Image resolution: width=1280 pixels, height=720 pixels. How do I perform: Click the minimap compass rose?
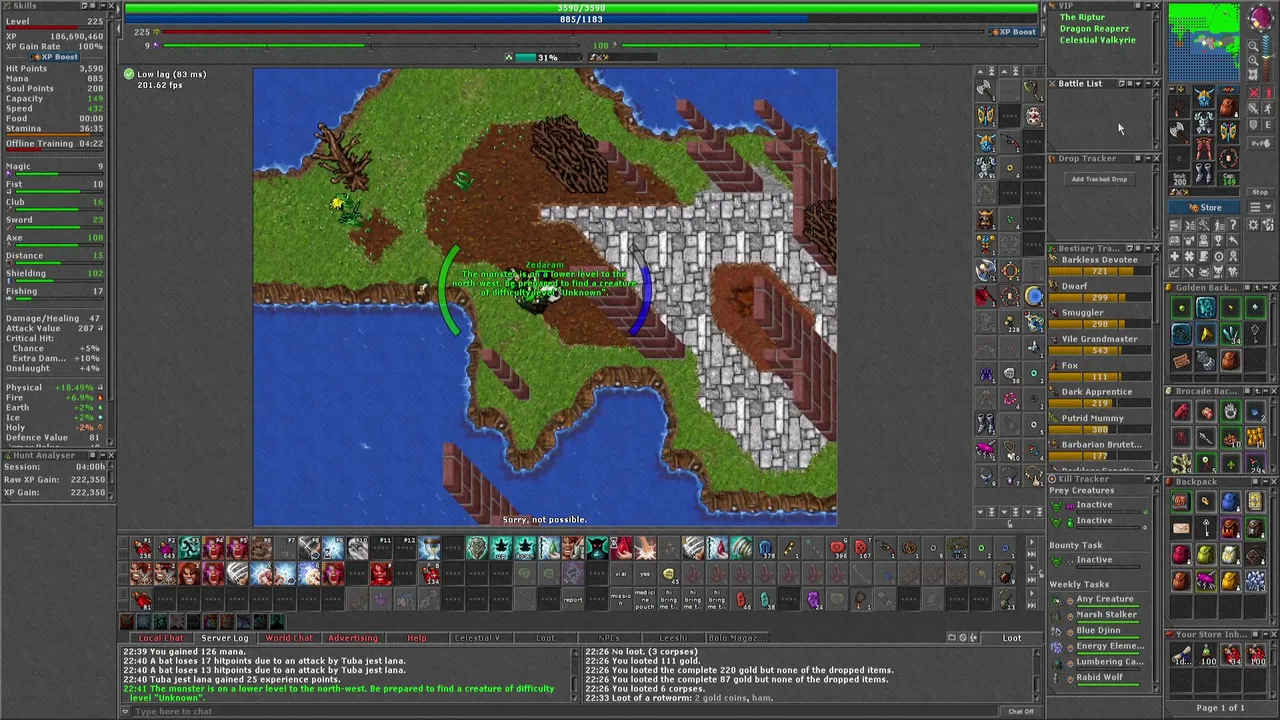coord(1261,18)
